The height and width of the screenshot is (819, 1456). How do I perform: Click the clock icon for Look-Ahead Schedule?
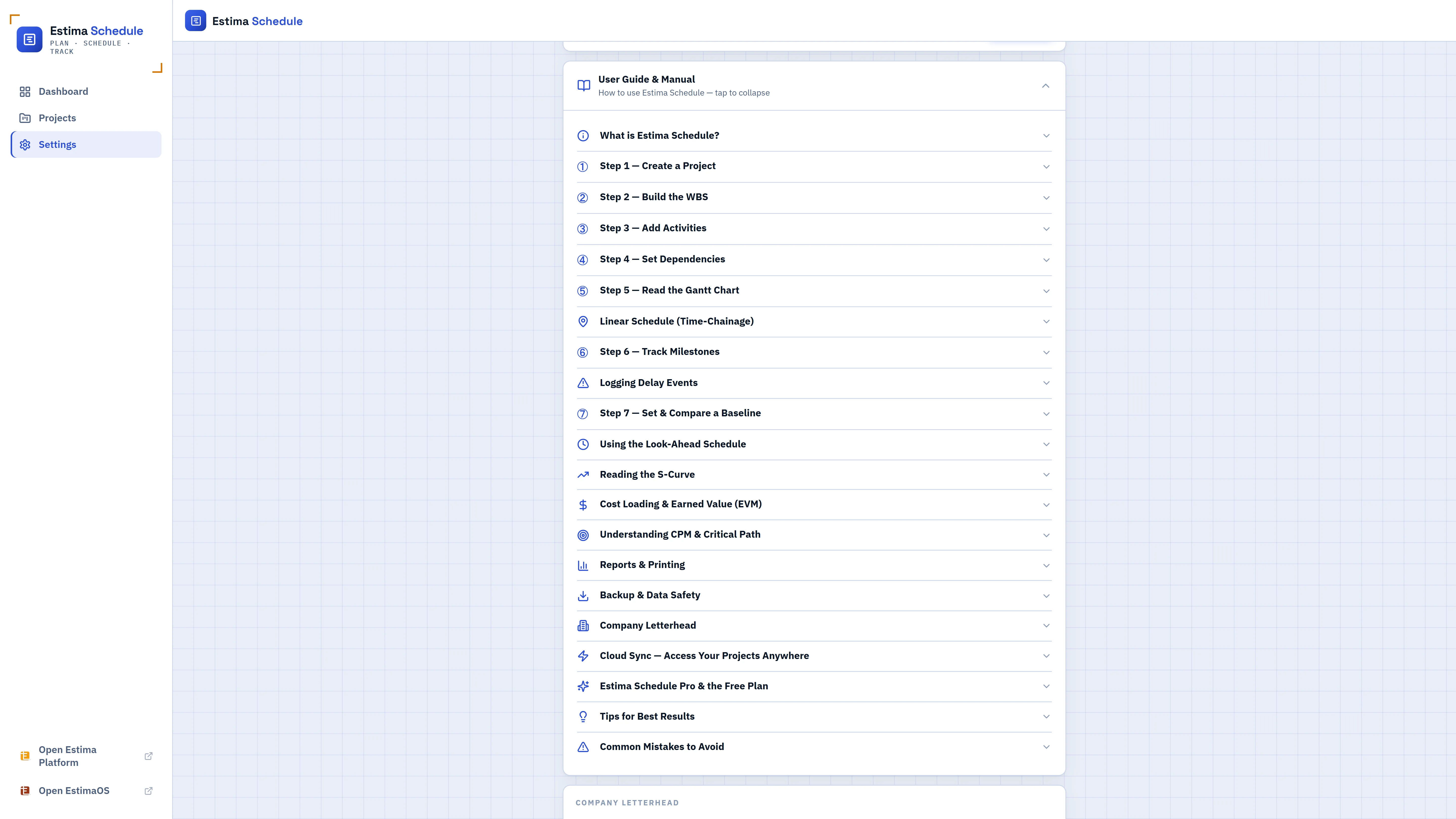[x=583, y=444]
